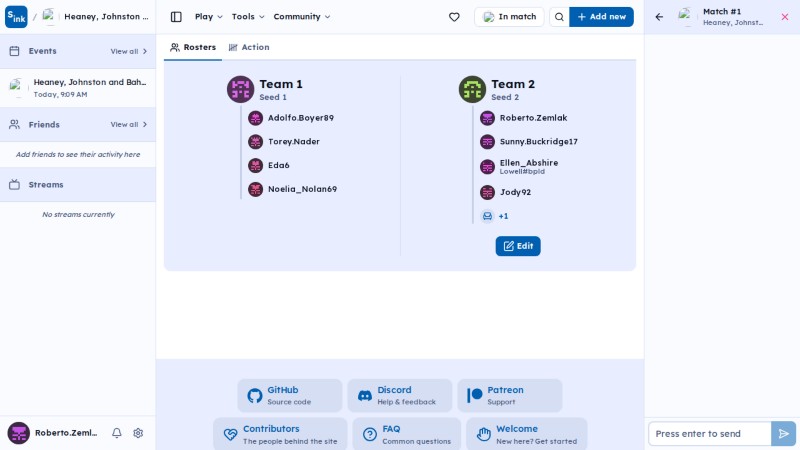Close the Match #1 chat panel
Viewport: 800px width, 450px height.
(785, 17)
